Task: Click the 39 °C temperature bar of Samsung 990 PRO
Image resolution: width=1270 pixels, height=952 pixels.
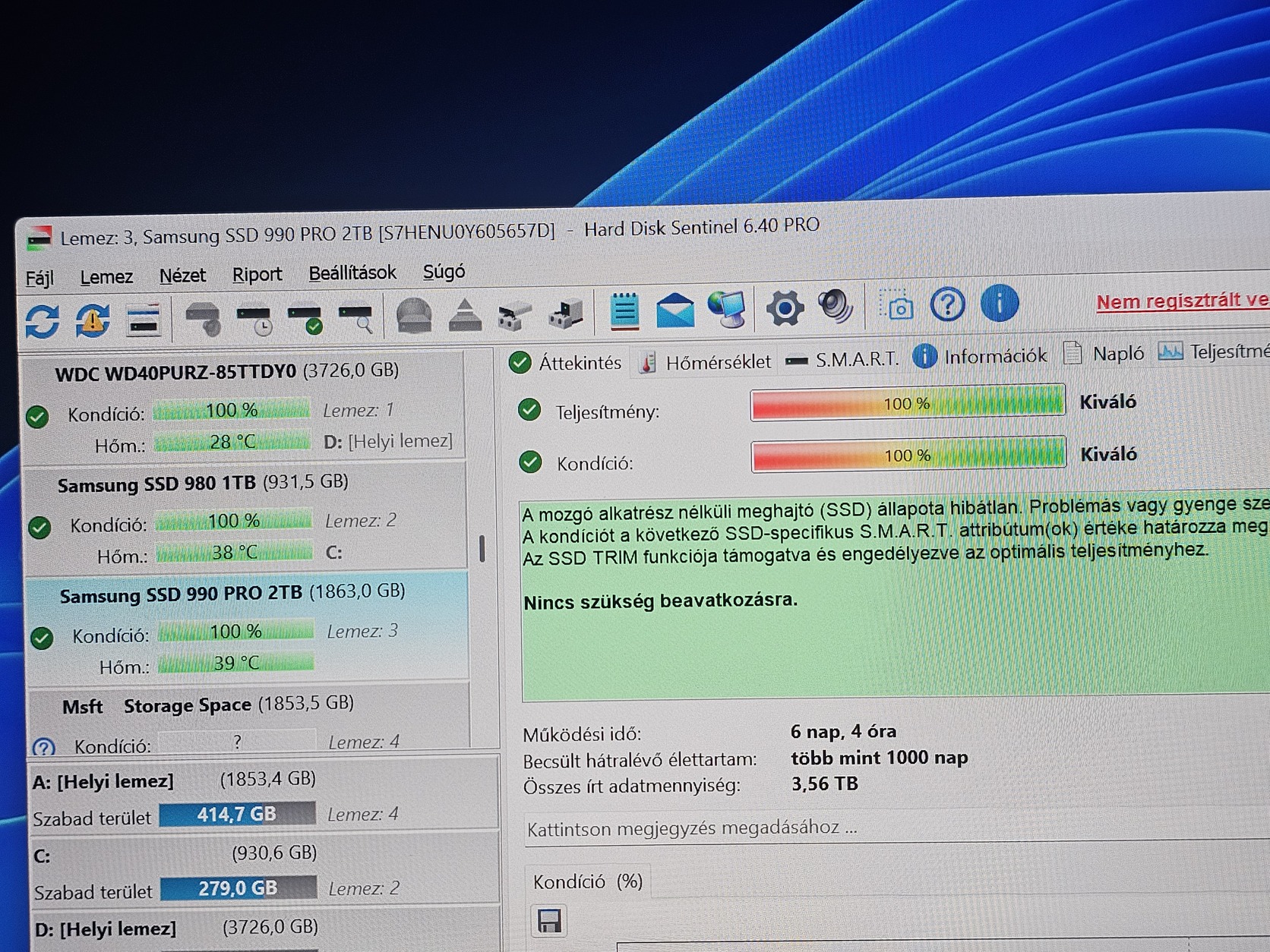Action: [235, 663]
